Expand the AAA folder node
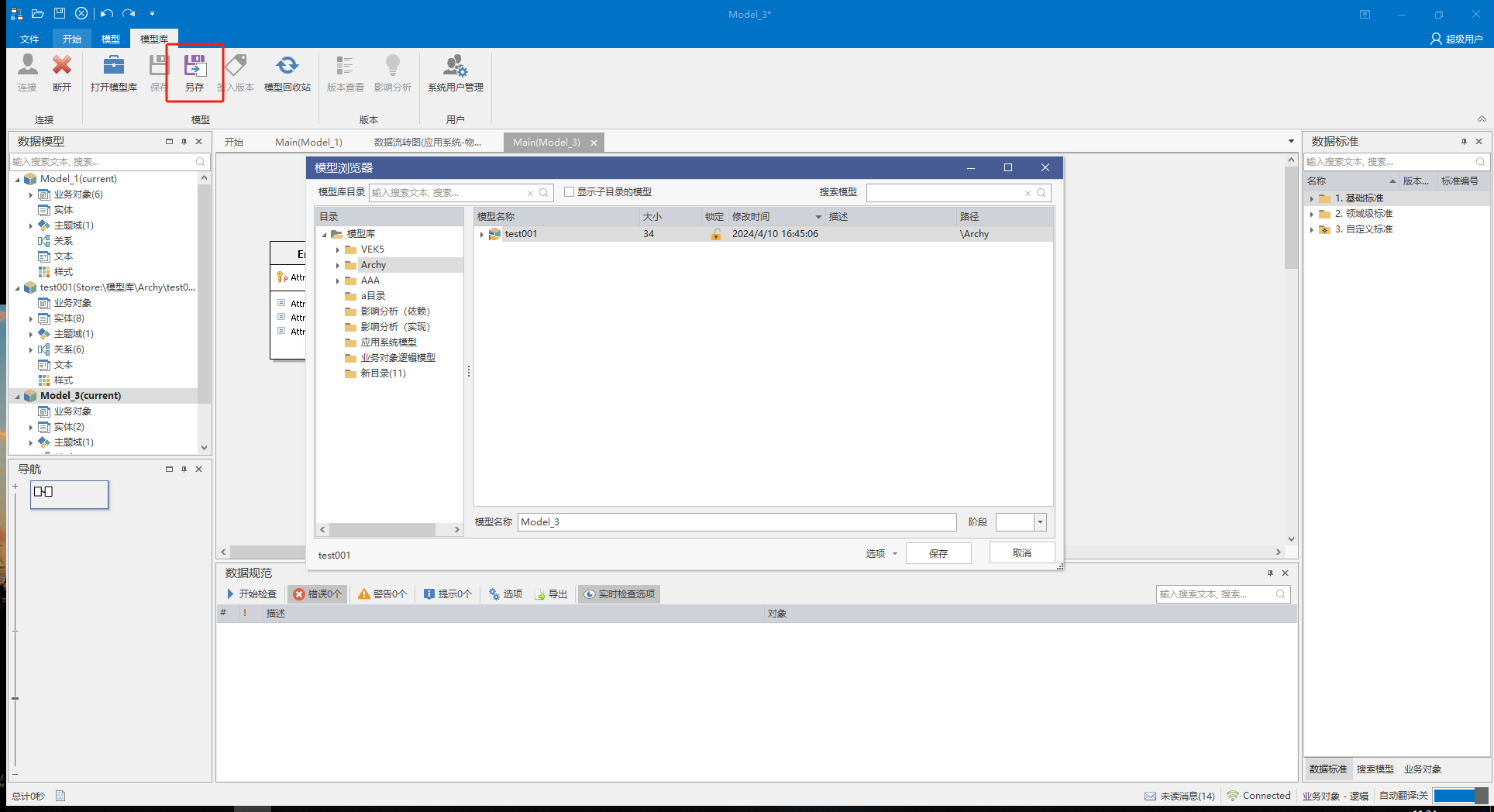The image size is (1494, 812). [x=338, y=280]
